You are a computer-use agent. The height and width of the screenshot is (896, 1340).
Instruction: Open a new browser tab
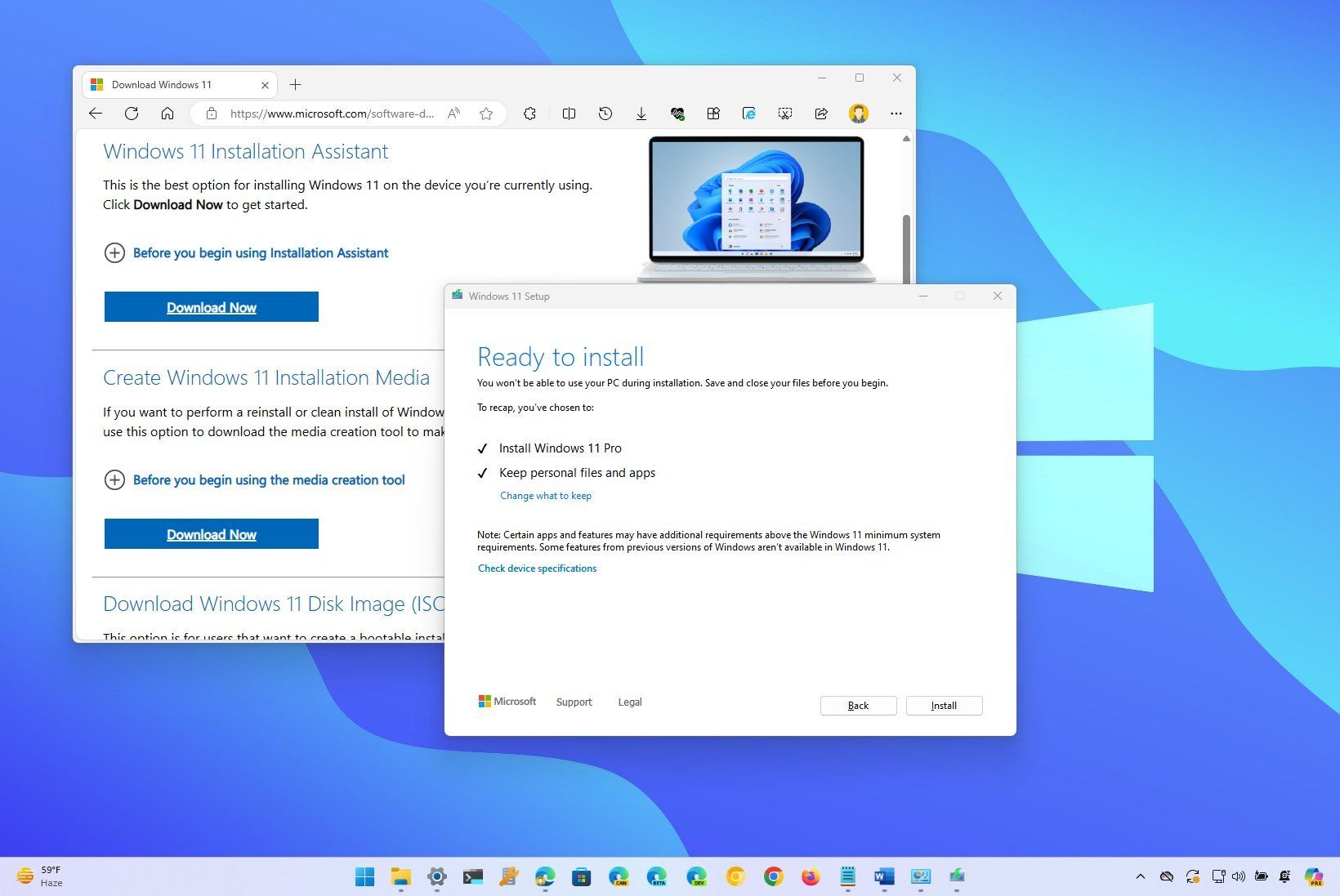296,84
